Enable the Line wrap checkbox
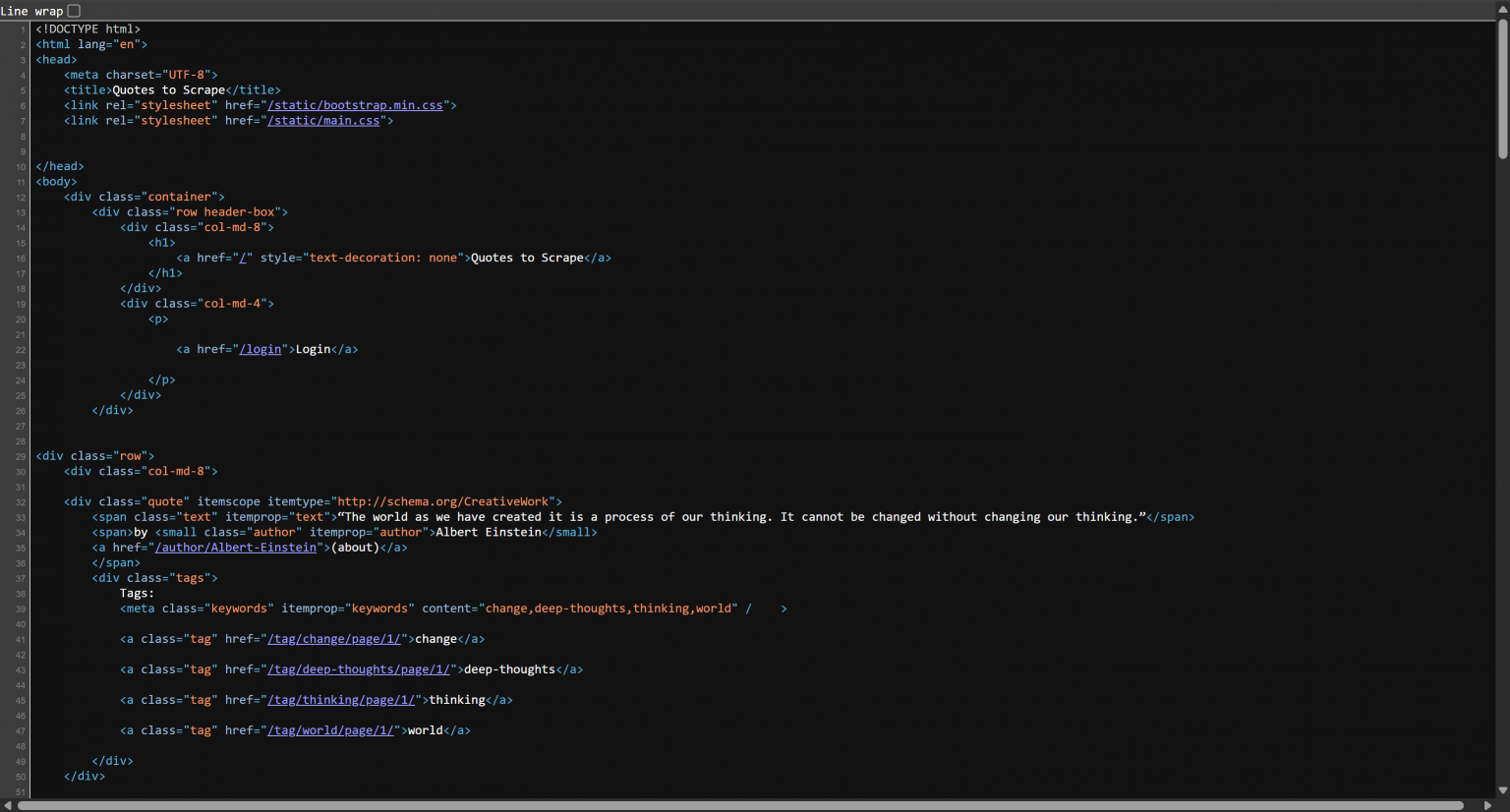 tap(73, 11)
